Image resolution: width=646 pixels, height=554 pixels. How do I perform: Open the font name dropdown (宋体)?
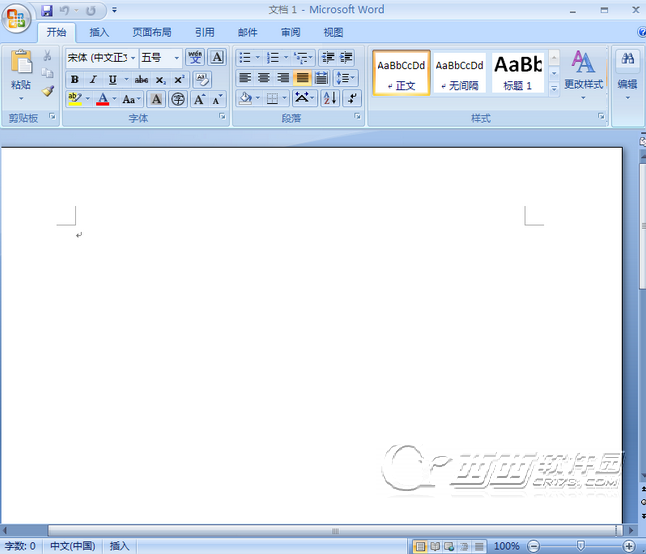point(133,58)
